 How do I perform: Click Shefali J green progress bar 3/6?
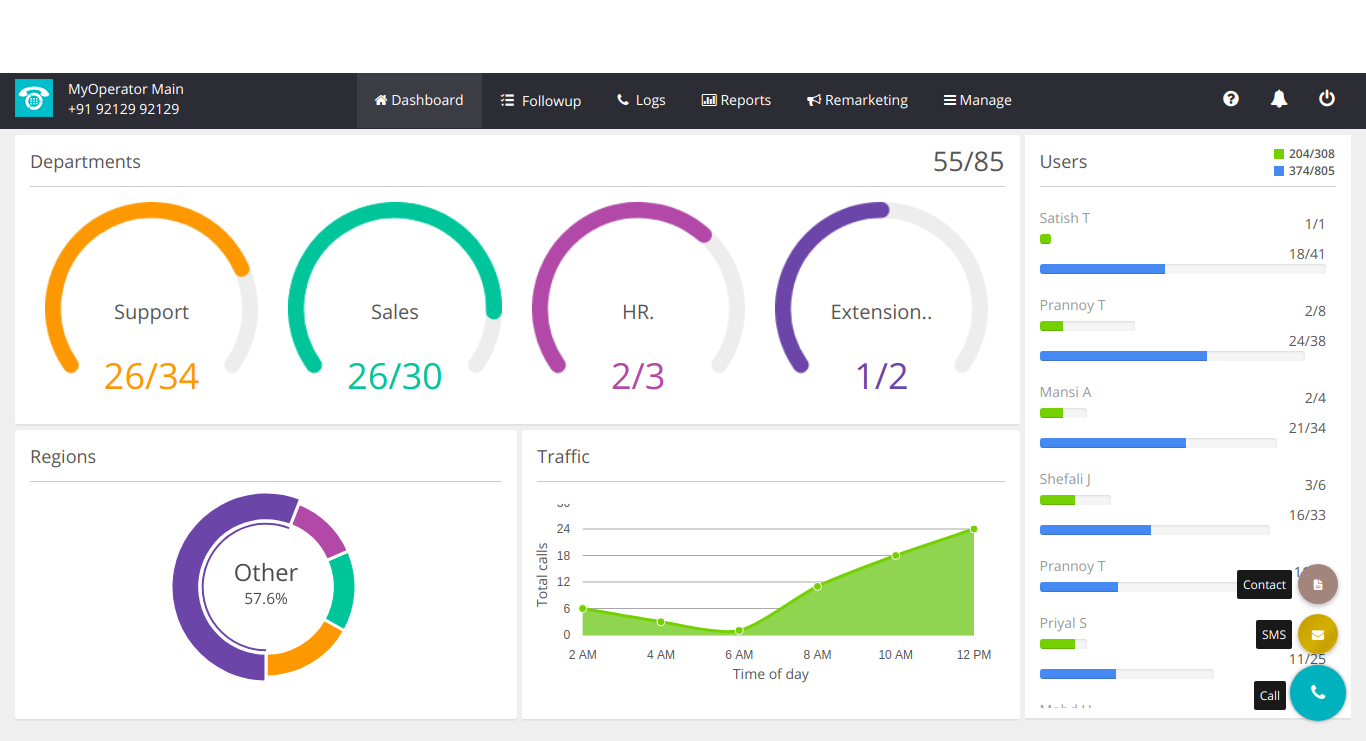pyautogui.click(x=1075, y=500)
